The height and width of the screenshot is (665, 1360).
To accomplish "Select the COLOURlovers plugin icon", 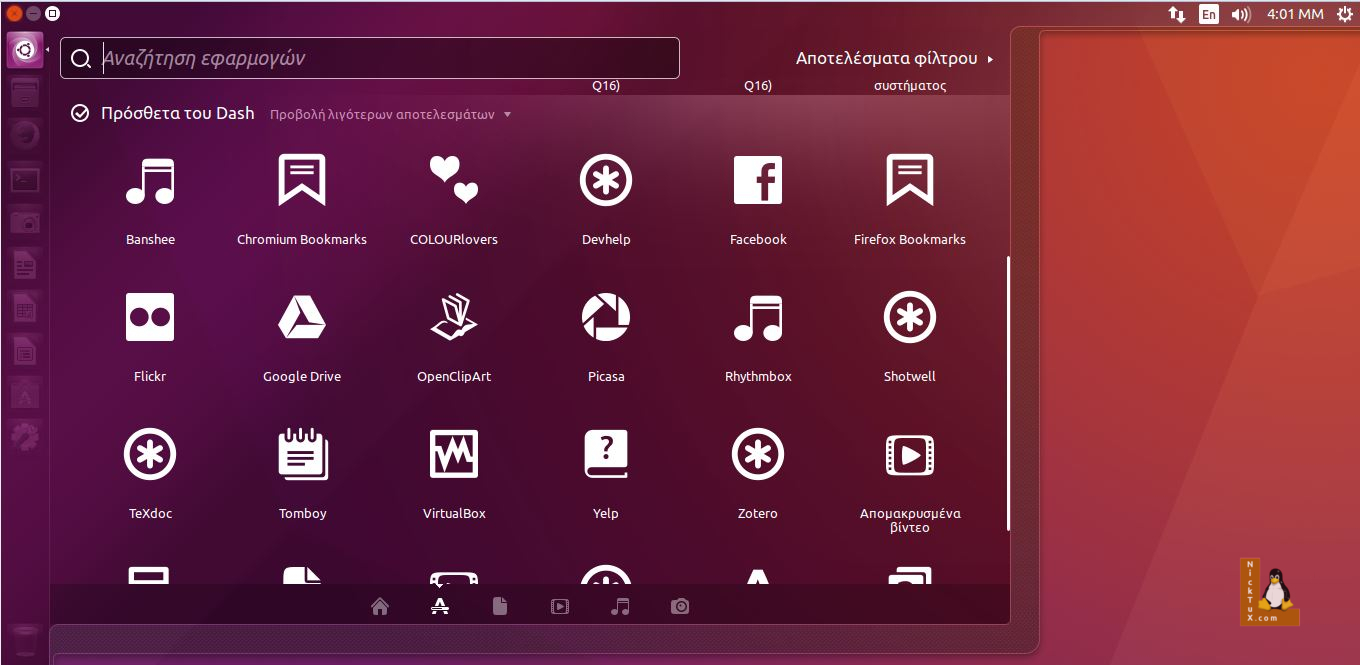I will [x=454, y=182].
